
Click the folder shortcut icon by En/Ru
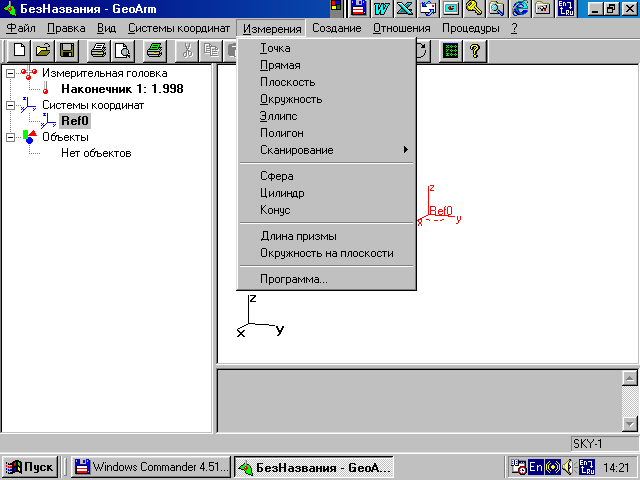coord(543,8)
